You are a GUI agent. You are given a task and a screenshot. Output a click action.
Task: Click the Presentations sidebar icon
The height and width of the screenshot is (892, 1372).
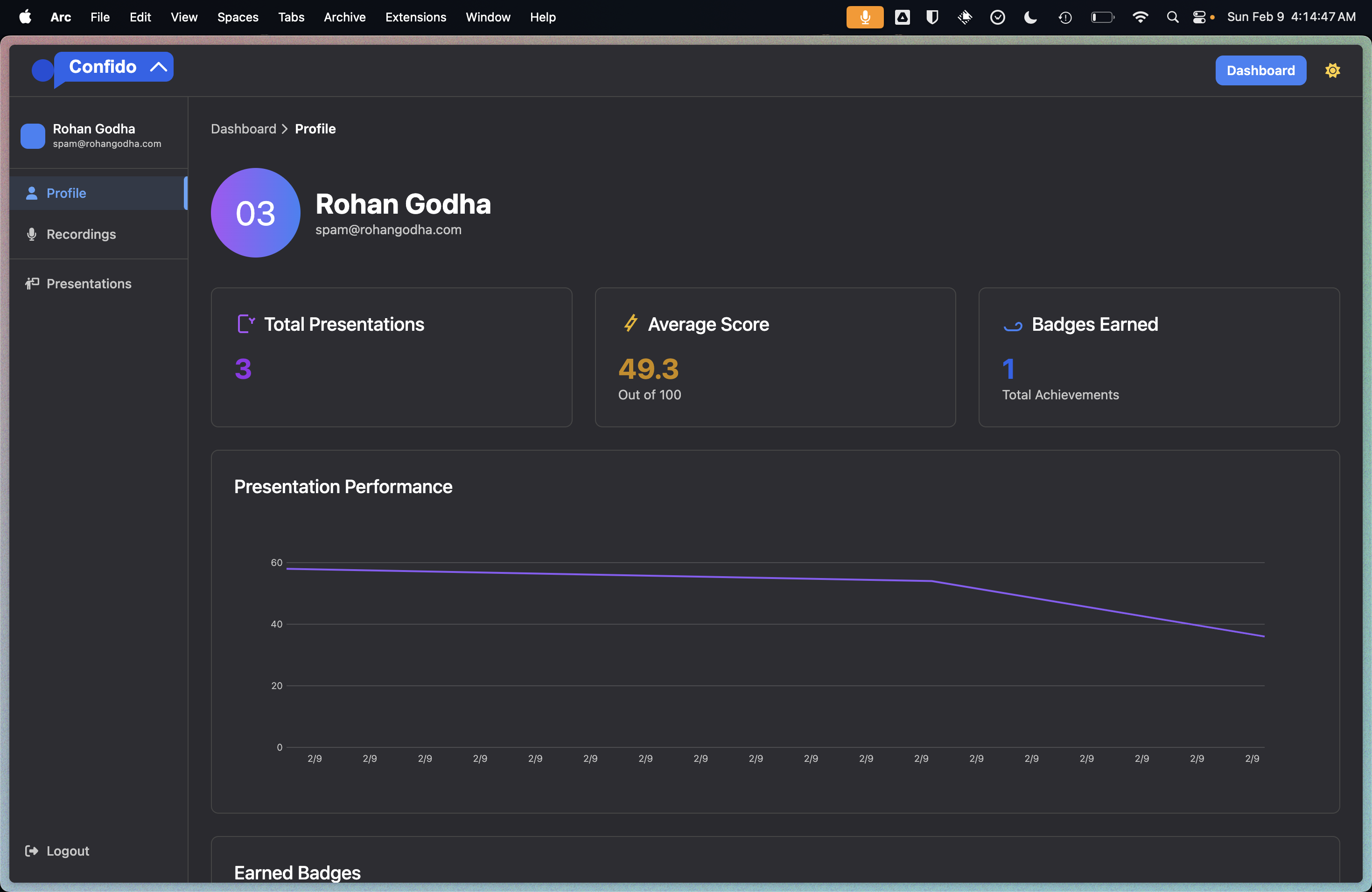point(32,284)
